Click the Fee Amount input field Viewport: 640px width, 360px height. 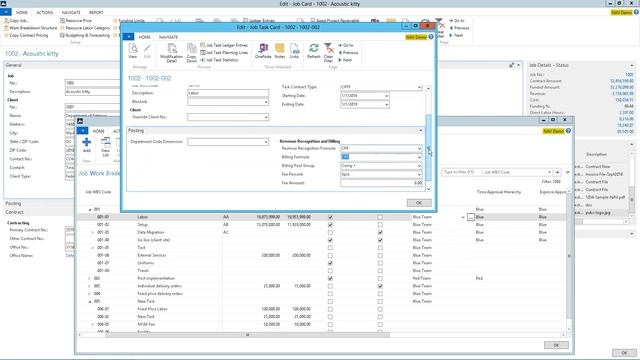(381, 183)
